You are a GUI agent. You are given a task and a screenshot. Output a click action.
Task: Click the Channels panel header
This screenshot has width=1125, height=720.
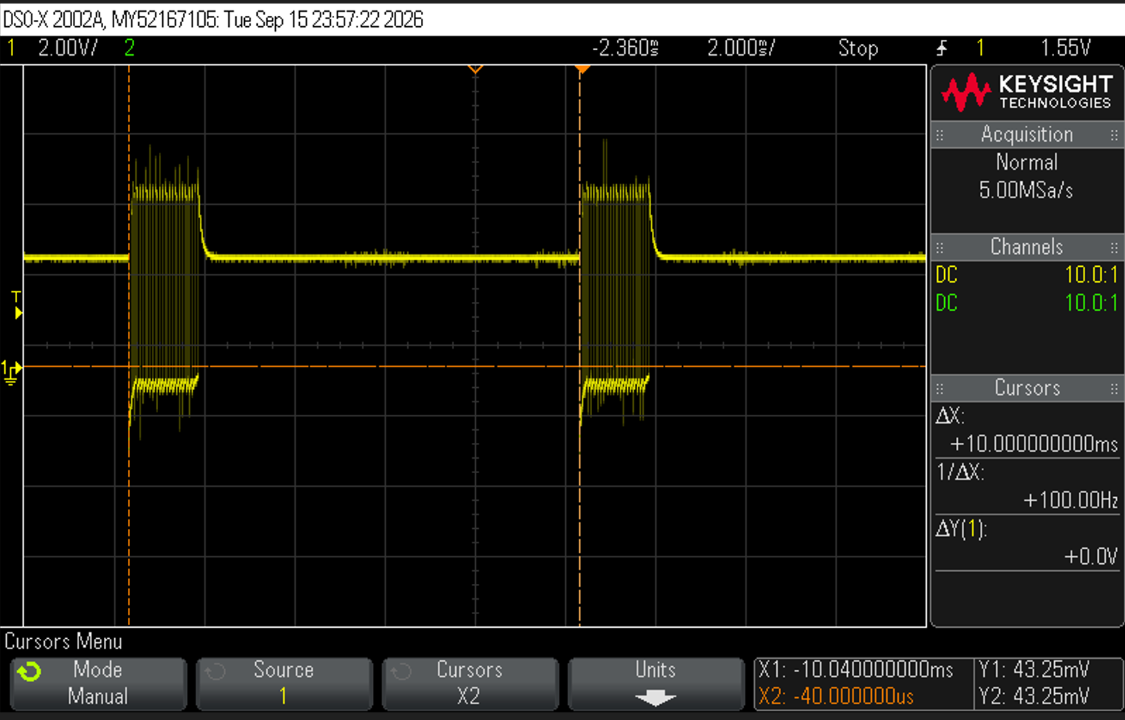point(1027,247)
